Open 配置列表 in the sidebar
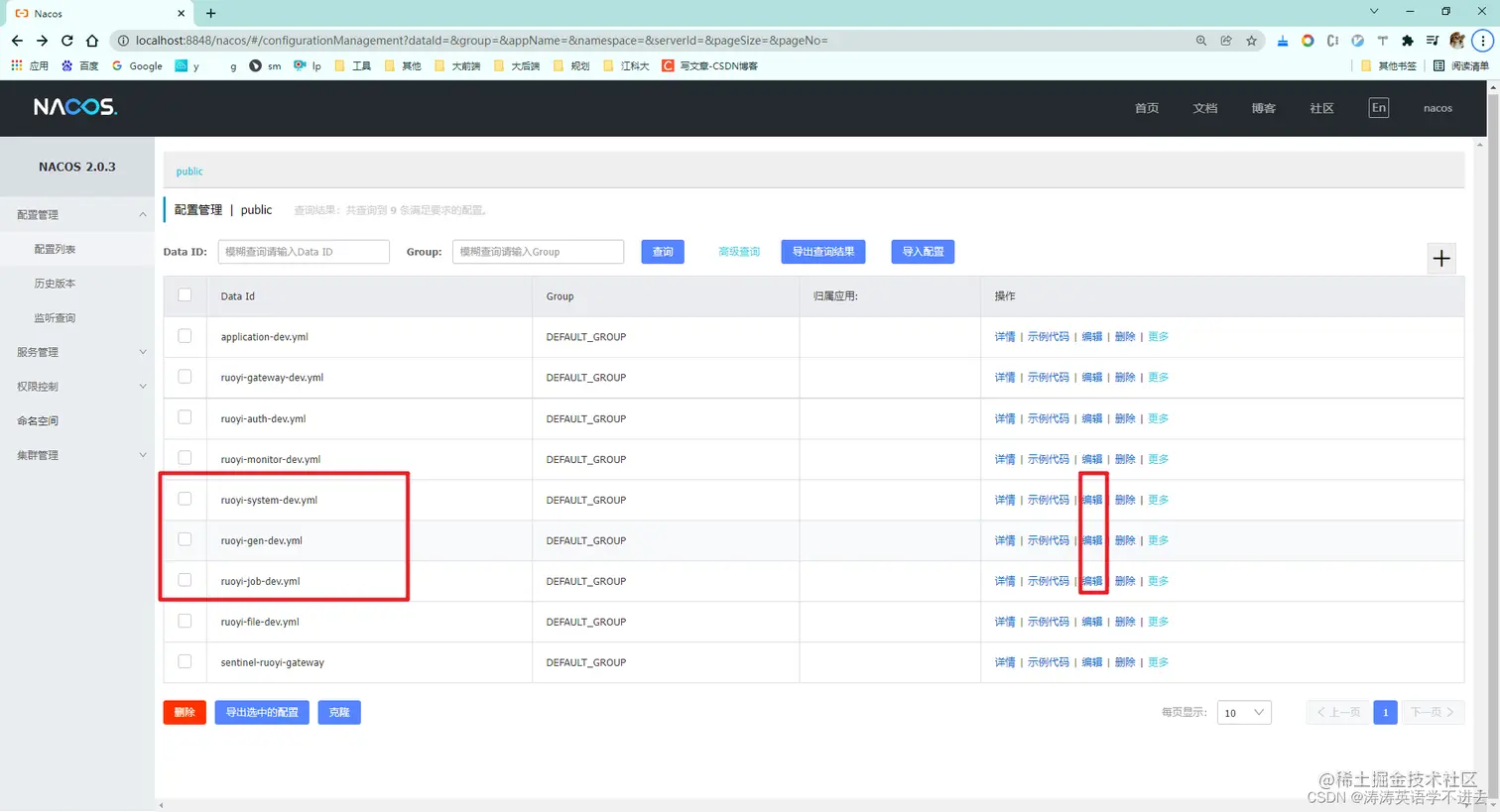The width and height of the screenshot is (1500, 812). (x=55, y=249)
